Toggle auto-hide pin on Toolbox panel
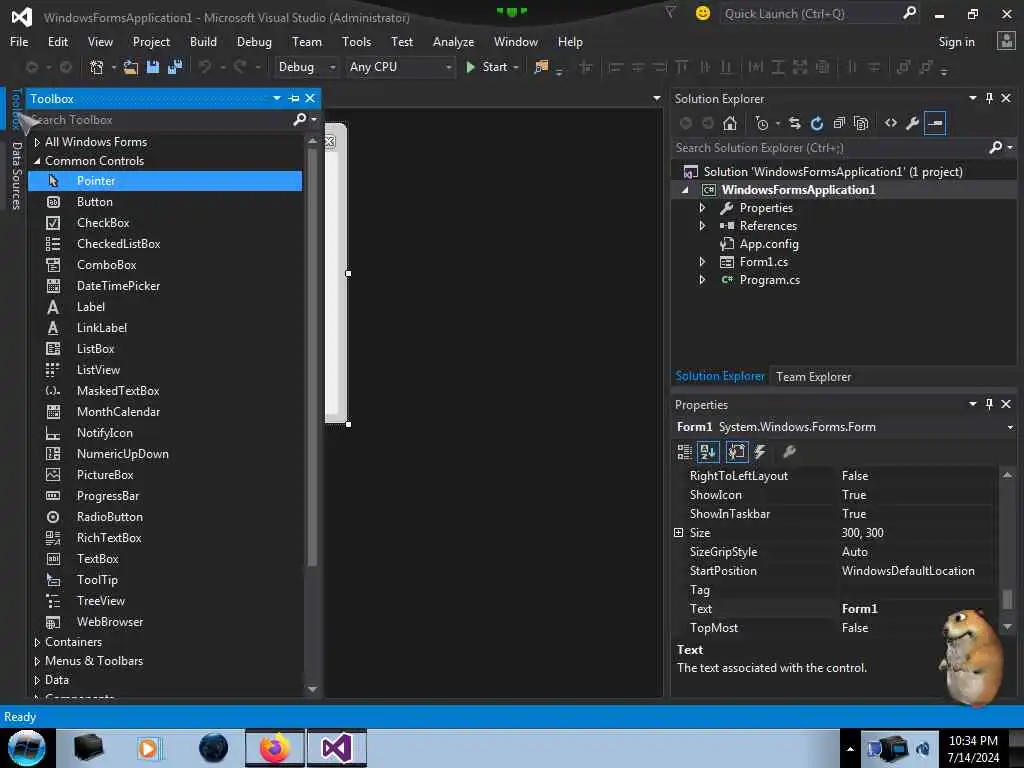 (x=294, y=99)
